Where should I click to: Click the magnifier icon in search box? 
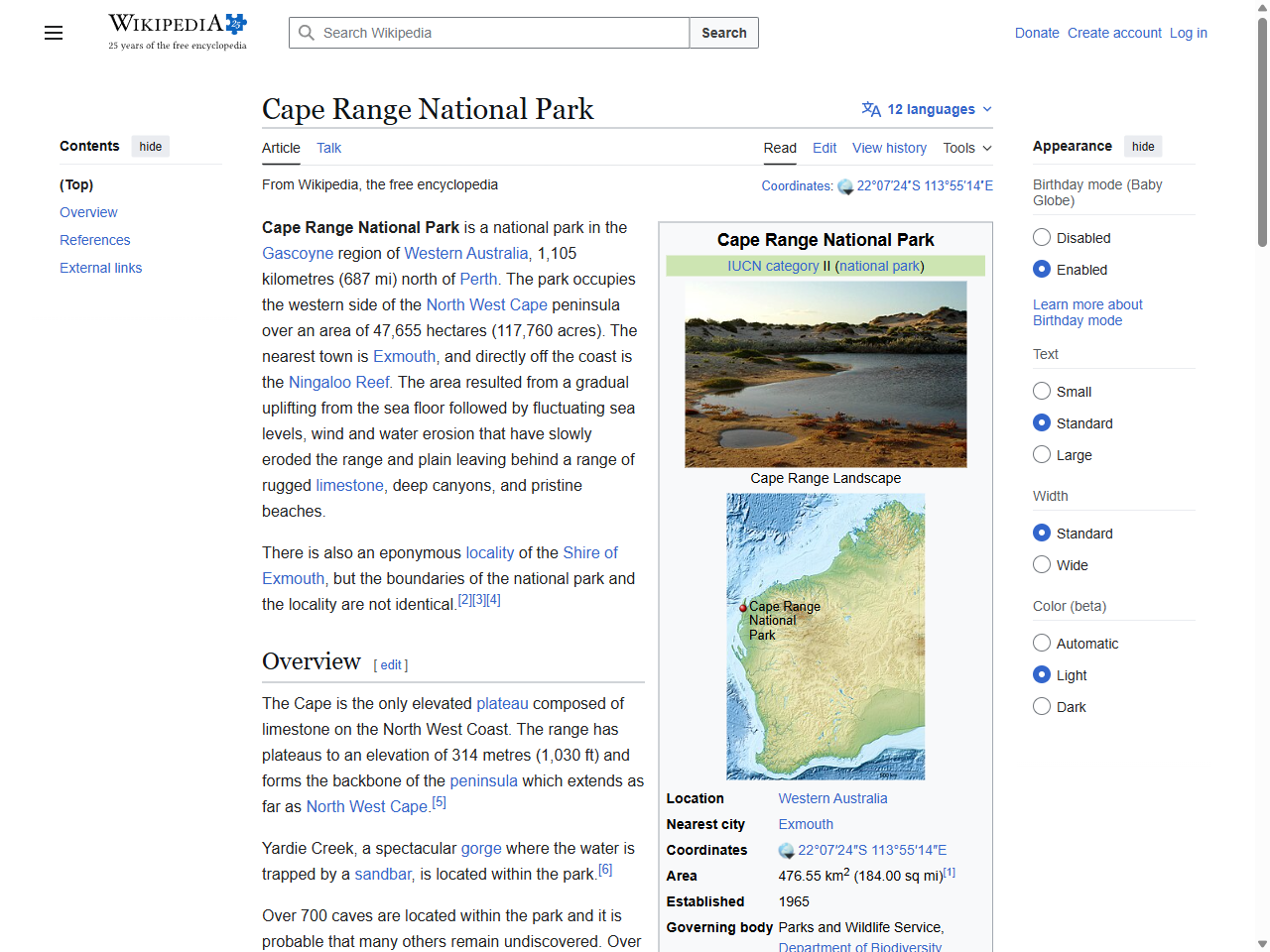(x=307, y=33)
